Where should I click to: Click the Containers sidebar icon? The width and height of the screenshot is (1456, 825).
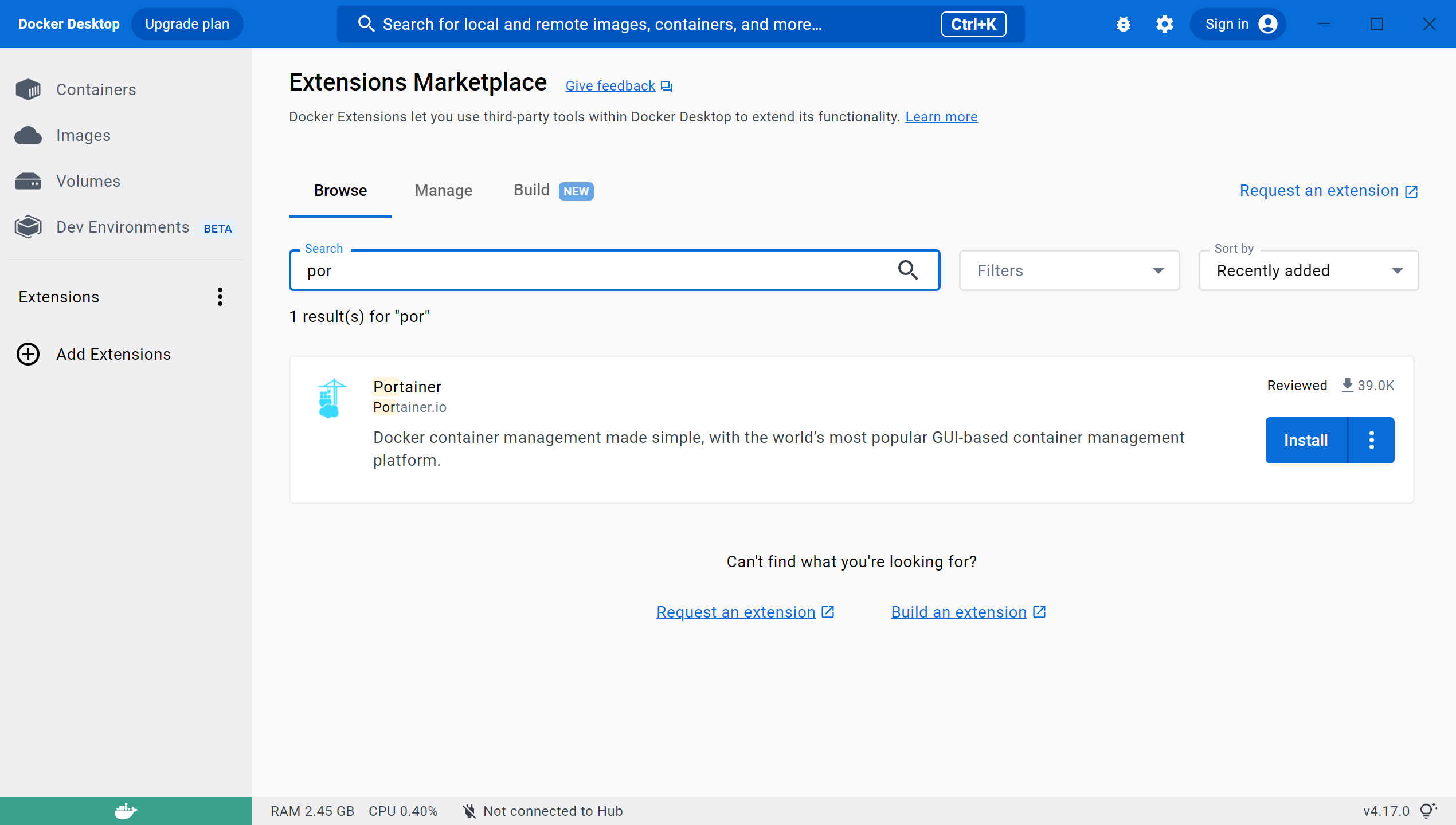[x=28, y=89]
